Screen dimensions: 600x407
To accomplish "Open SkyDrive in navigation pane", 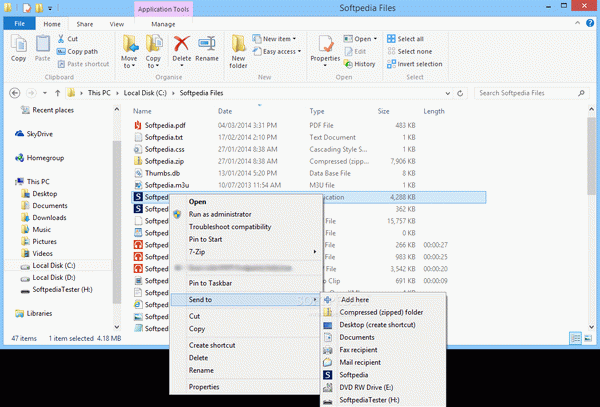I will point(34,134).
